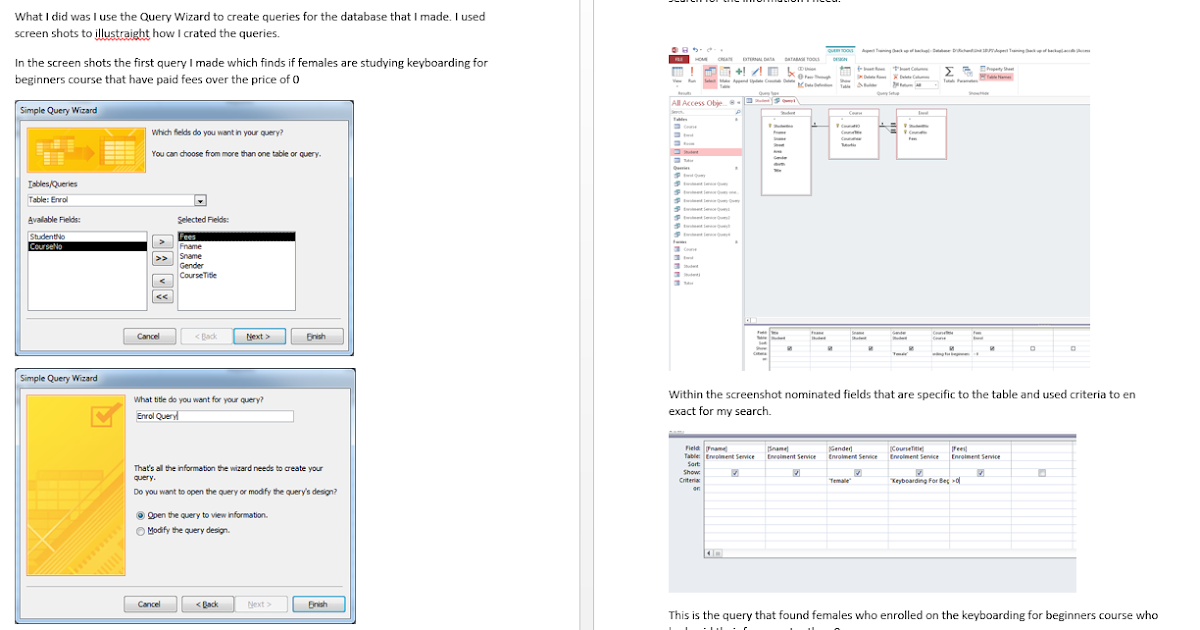Click the Property Sheet ribbon button

[x=997, y=69]
